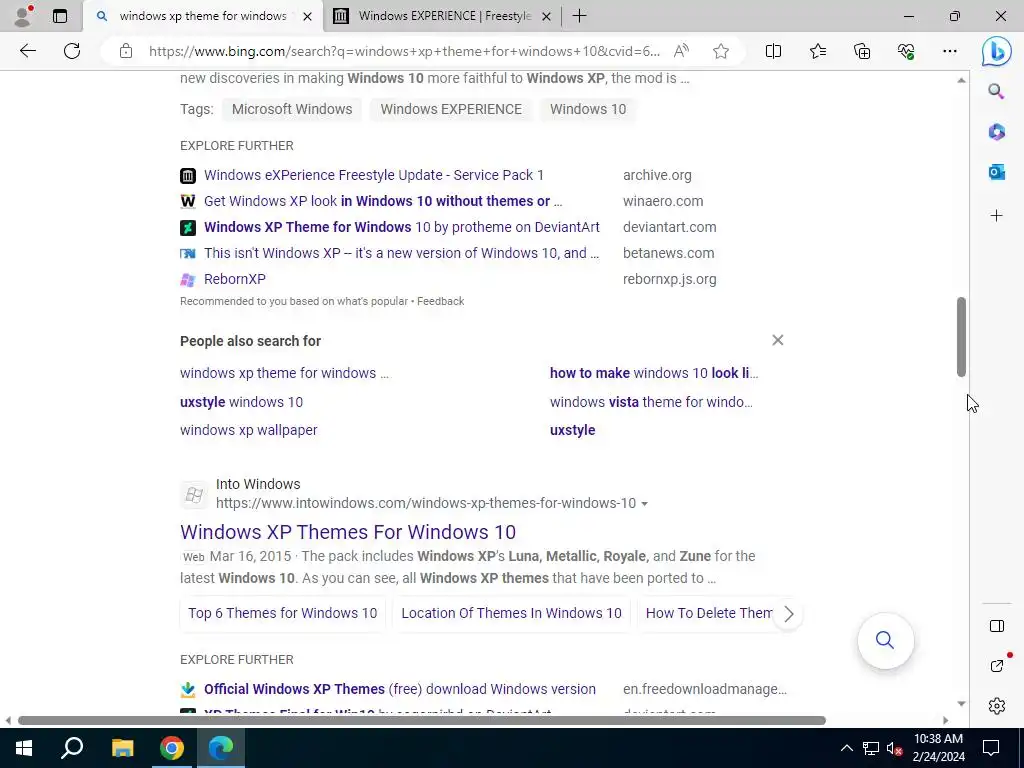Screen dimensions: 1024x768
Task: Refresh the Bing search page
Action: [72, 51]
